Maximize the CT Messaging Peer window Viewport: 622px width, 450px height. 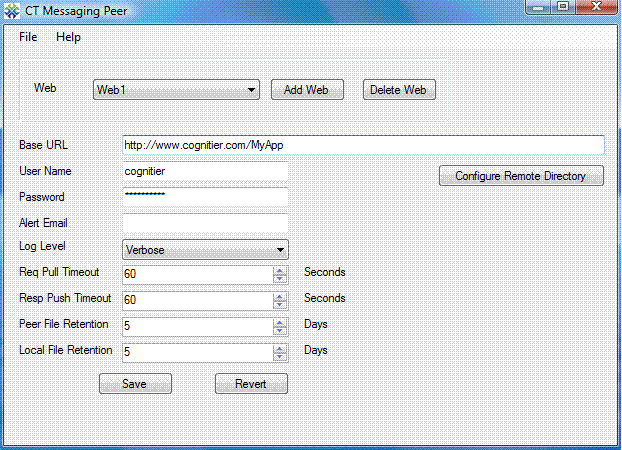(x=562, y=7)
